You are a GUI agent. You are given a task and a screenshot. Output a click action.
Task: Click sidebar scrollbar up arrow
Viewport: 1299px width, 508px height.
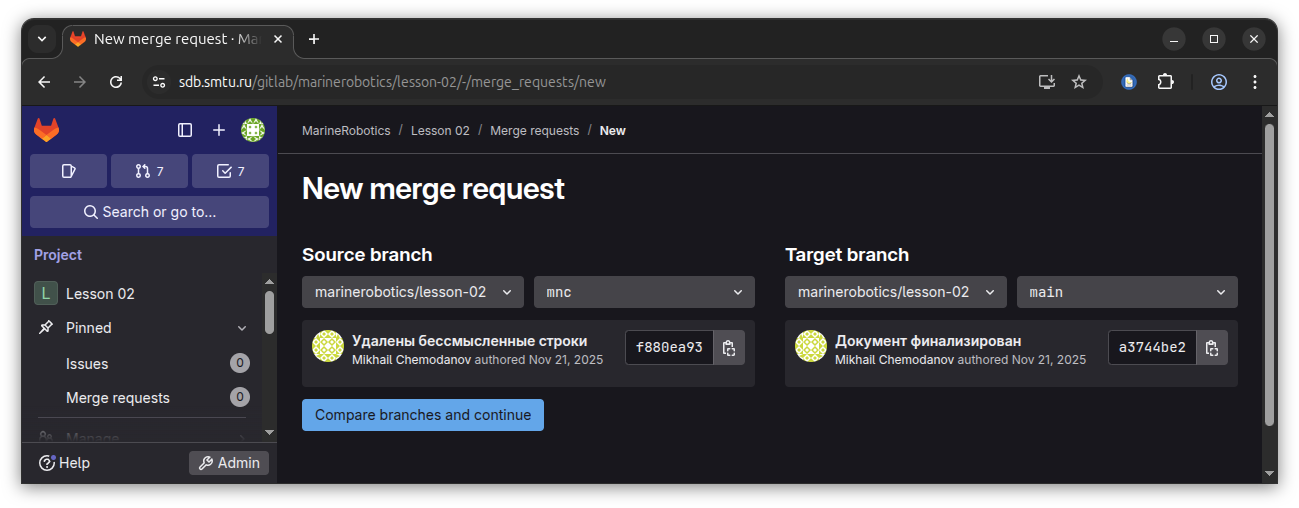click(x=269, y=282)
